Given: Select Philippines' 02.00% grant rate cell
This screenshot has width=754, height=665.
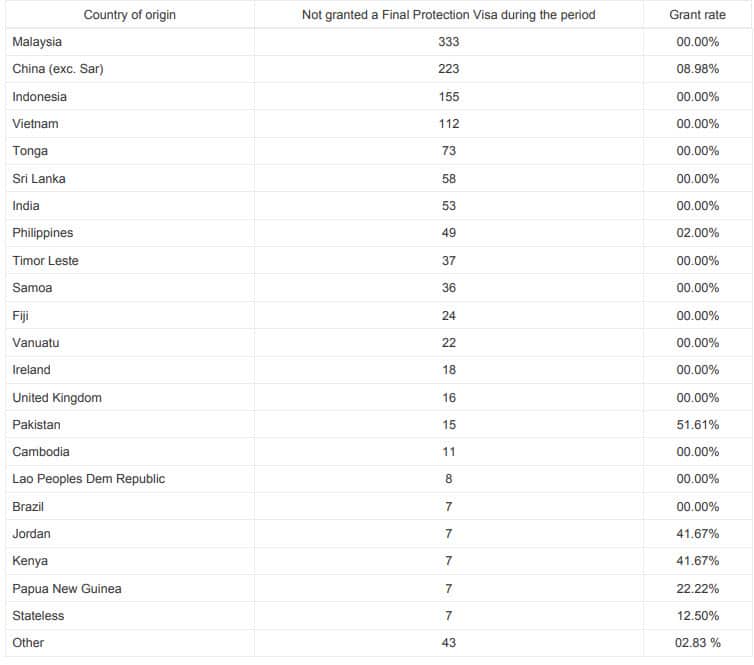Looking at the screenshot, I should [x=697, y=233].
